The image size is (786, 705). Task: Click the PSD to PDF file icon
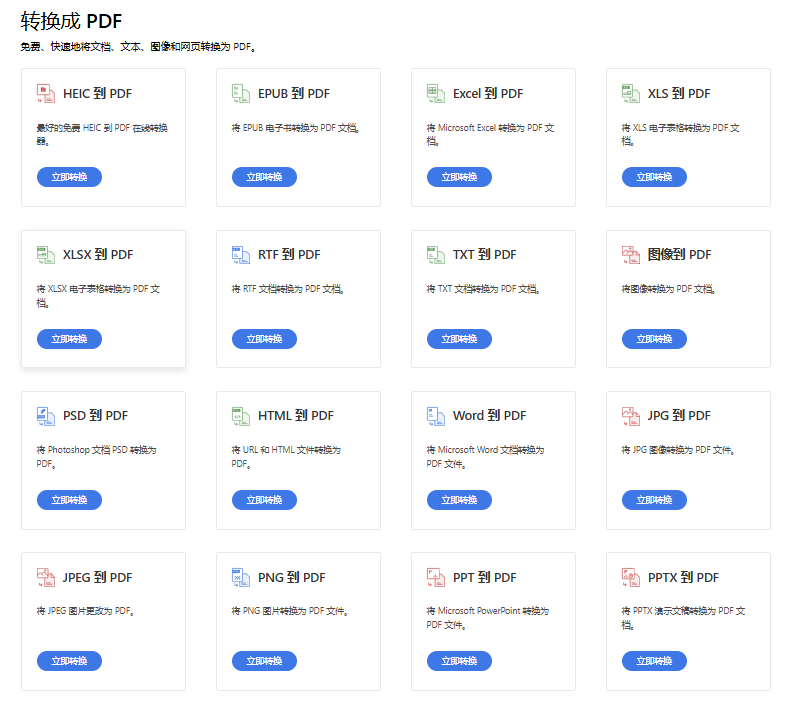(45, 416)
